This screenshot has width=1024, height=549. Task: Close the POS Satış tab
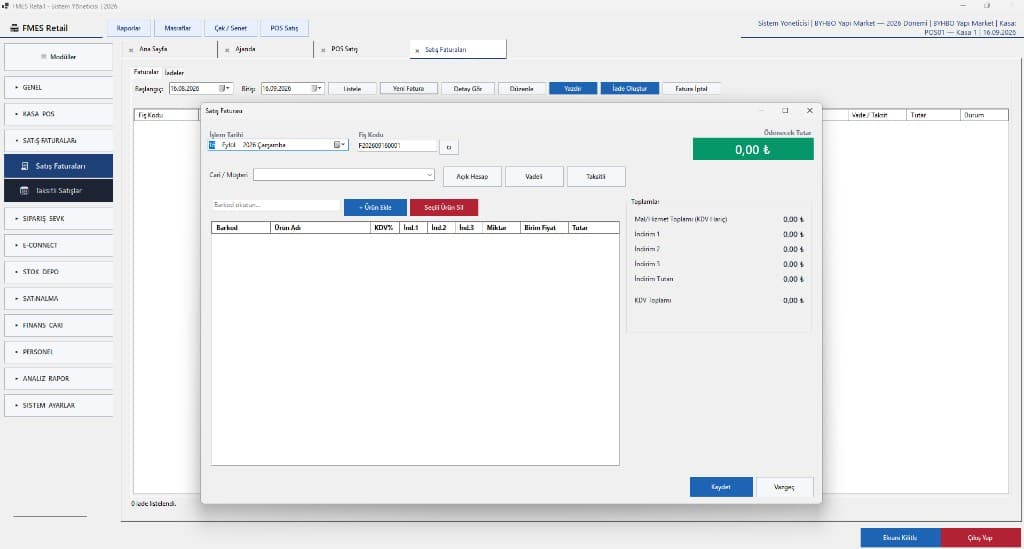(323, 50)
